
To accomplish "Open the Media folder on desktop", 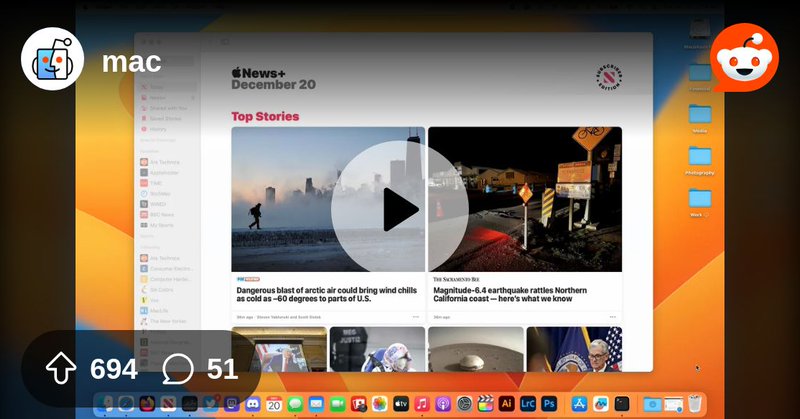I will pos(699,118).
